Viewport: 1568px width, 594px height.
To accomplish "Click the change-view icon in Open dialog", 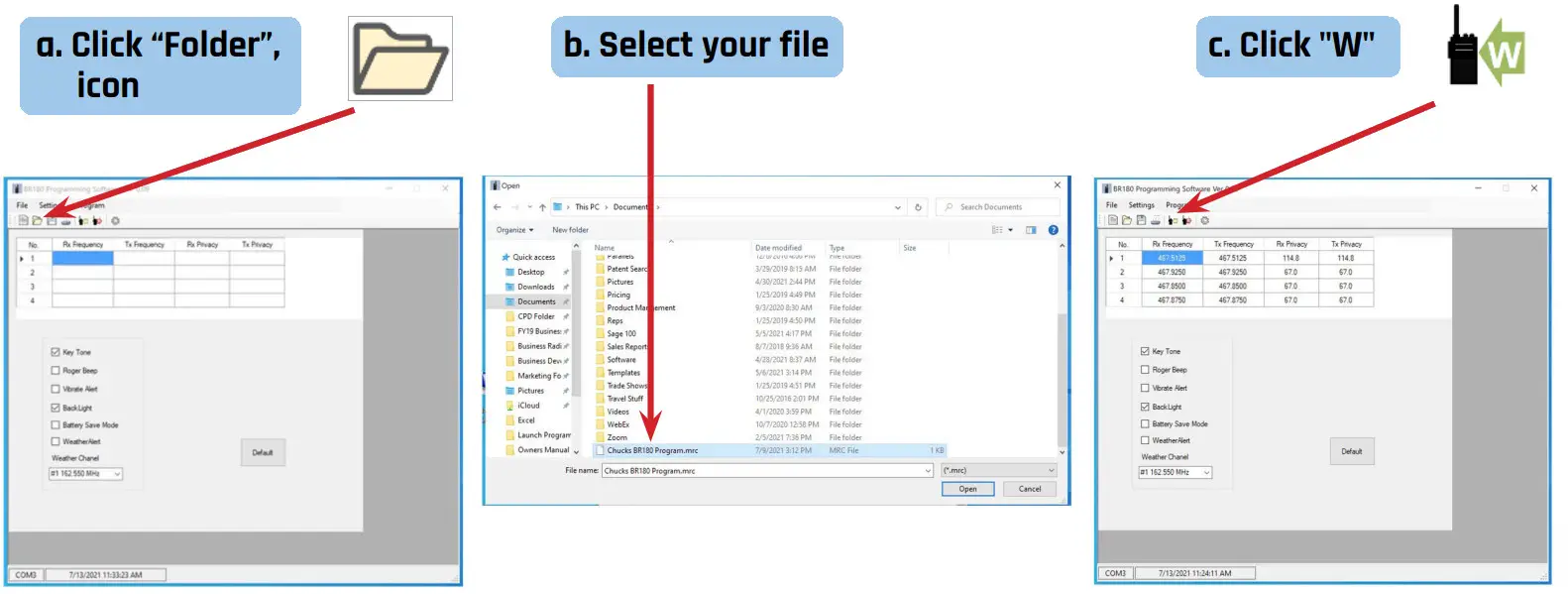I will click(x=997, y=230).
